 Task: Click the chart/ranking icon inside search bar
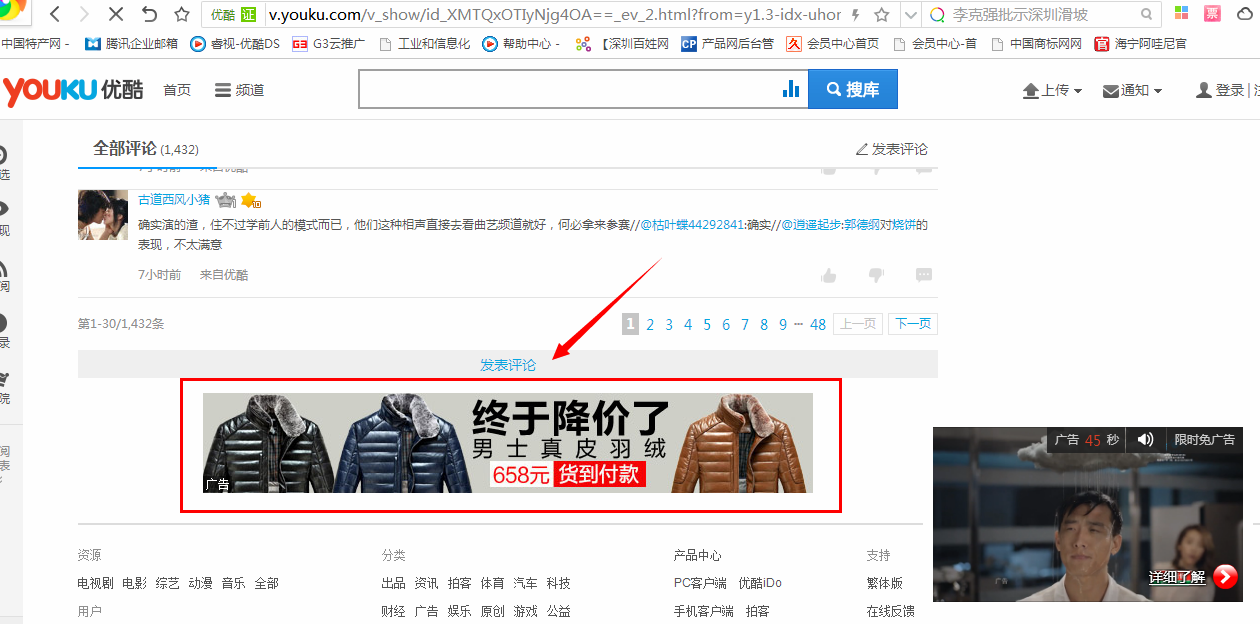(x=791, y=88)
